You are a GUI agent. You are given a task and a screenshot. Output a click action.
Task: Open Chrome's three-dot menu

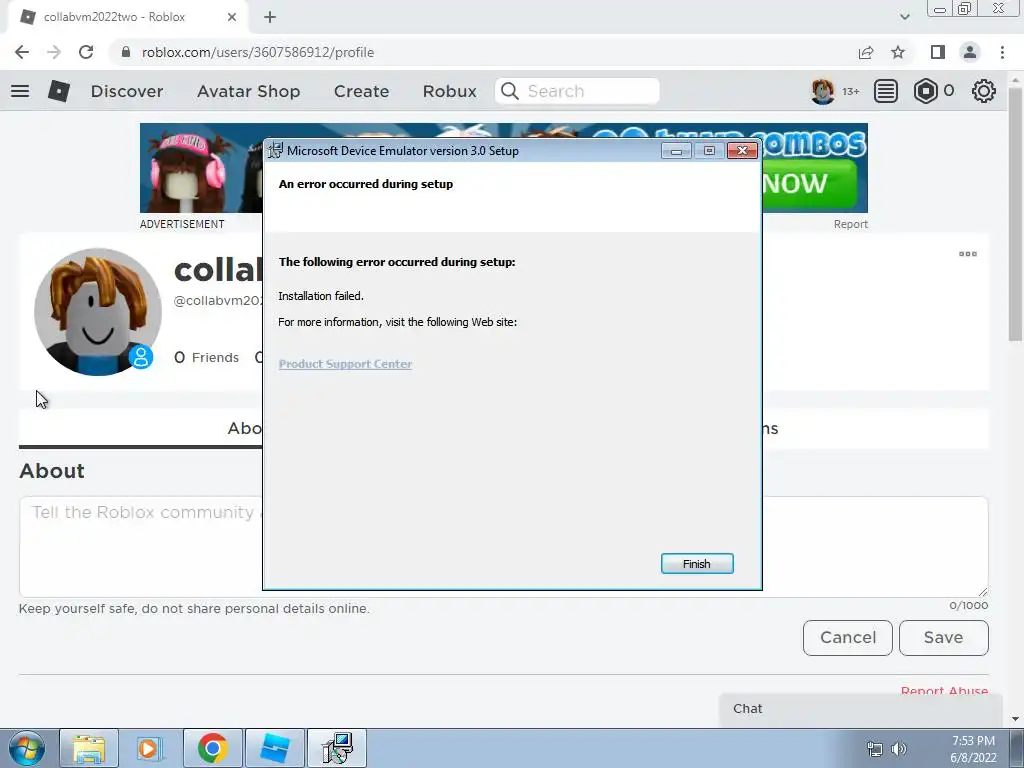(1002, 52)
